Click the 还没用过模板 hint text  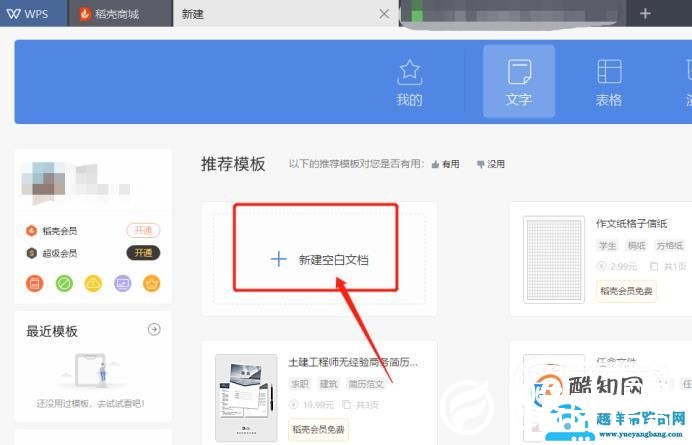coord(91,404)
